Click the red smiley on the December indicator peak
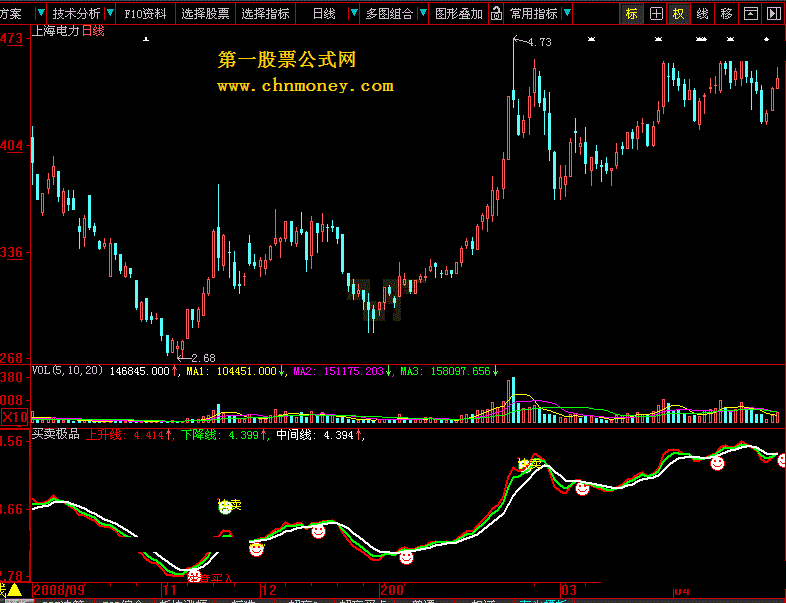This screenshot has width=786, height=603. click(318, 531)
